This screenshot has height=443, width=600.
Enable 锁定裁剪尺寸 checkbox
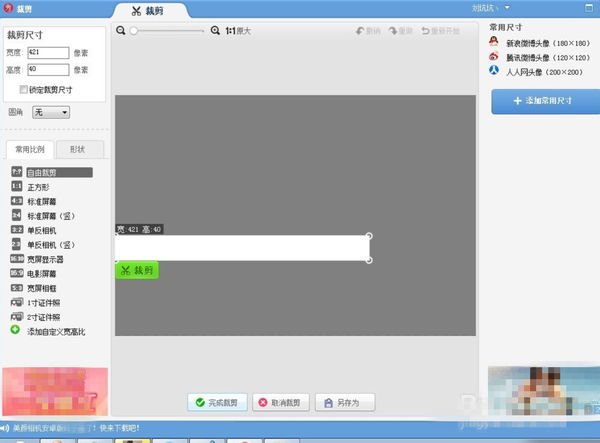click(x=23, y=90)
